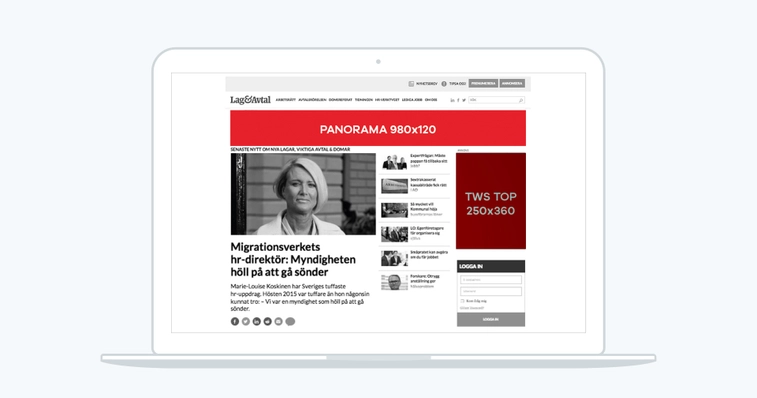Viewport: 757px width, 398px height.
Task: Click the Annonsera button in top bar
Action: [x=512, y=84]
